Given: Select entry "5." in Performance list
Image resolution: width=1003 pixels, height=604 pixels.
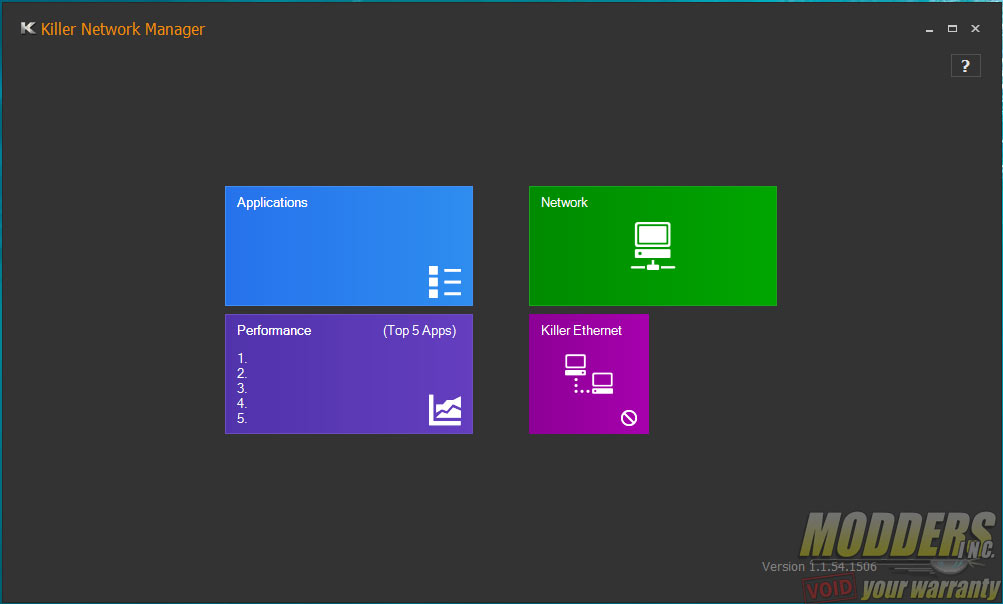Looking at the screenshot, I should click(242, 418).
